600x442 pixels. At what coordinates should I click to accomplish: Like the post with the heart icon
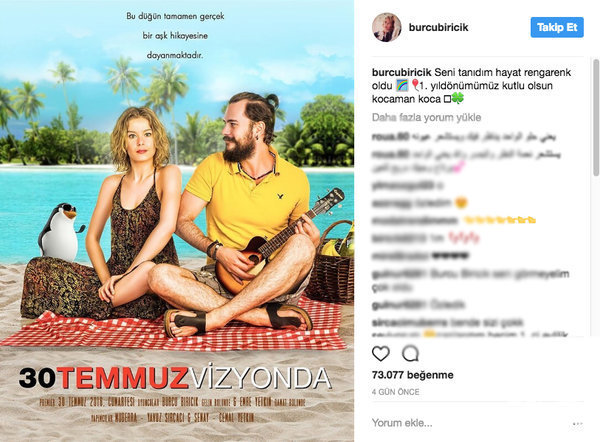coord(381,354)
